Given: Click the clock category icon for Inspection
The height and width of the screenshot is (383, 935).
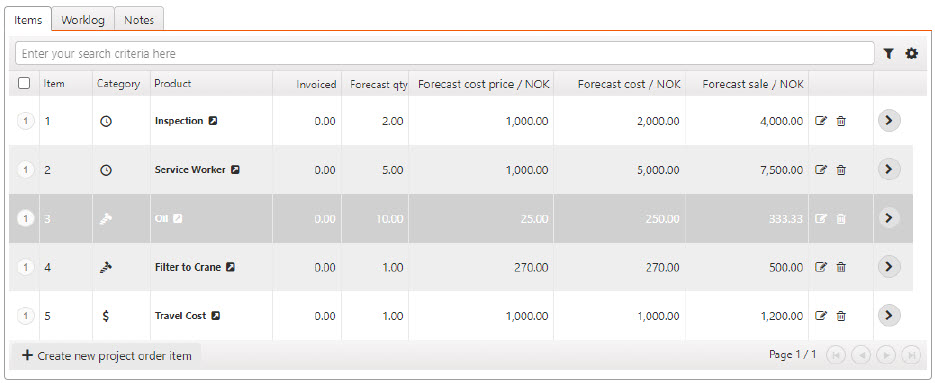Looking at the screenshot, I should (x=106, y=121).
